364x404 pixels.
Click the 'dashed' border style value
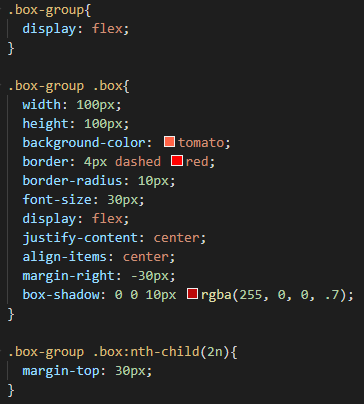[138, 162]
